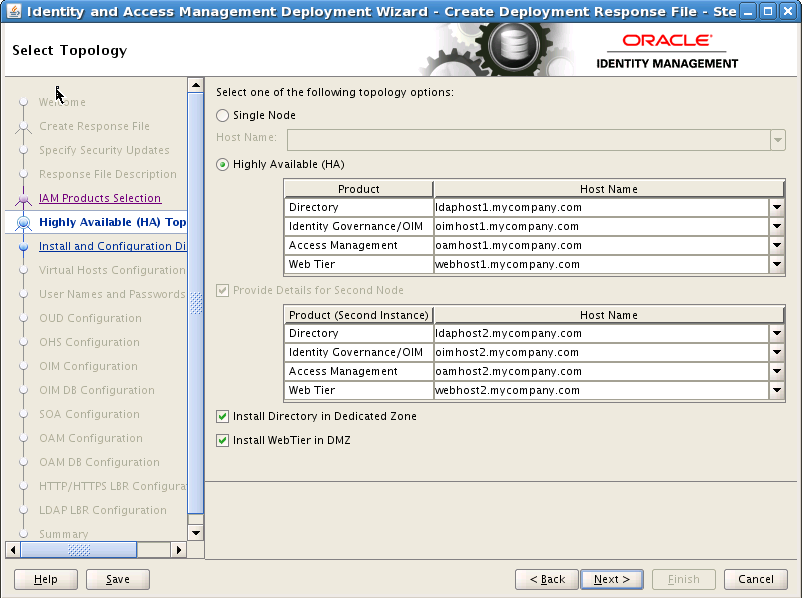
Task: Click the sidebar horizontal scroll right arrow
Action: pos(179,550)
